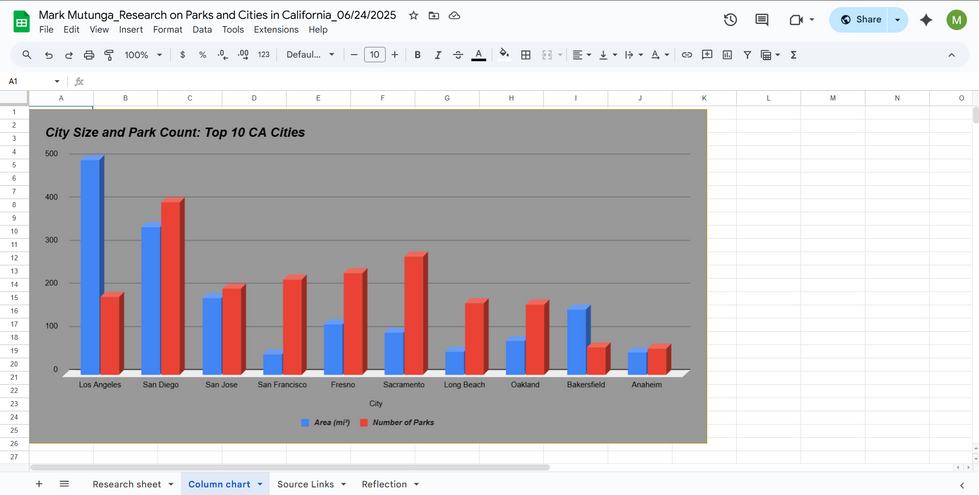Create a filter

coord(747,55)
